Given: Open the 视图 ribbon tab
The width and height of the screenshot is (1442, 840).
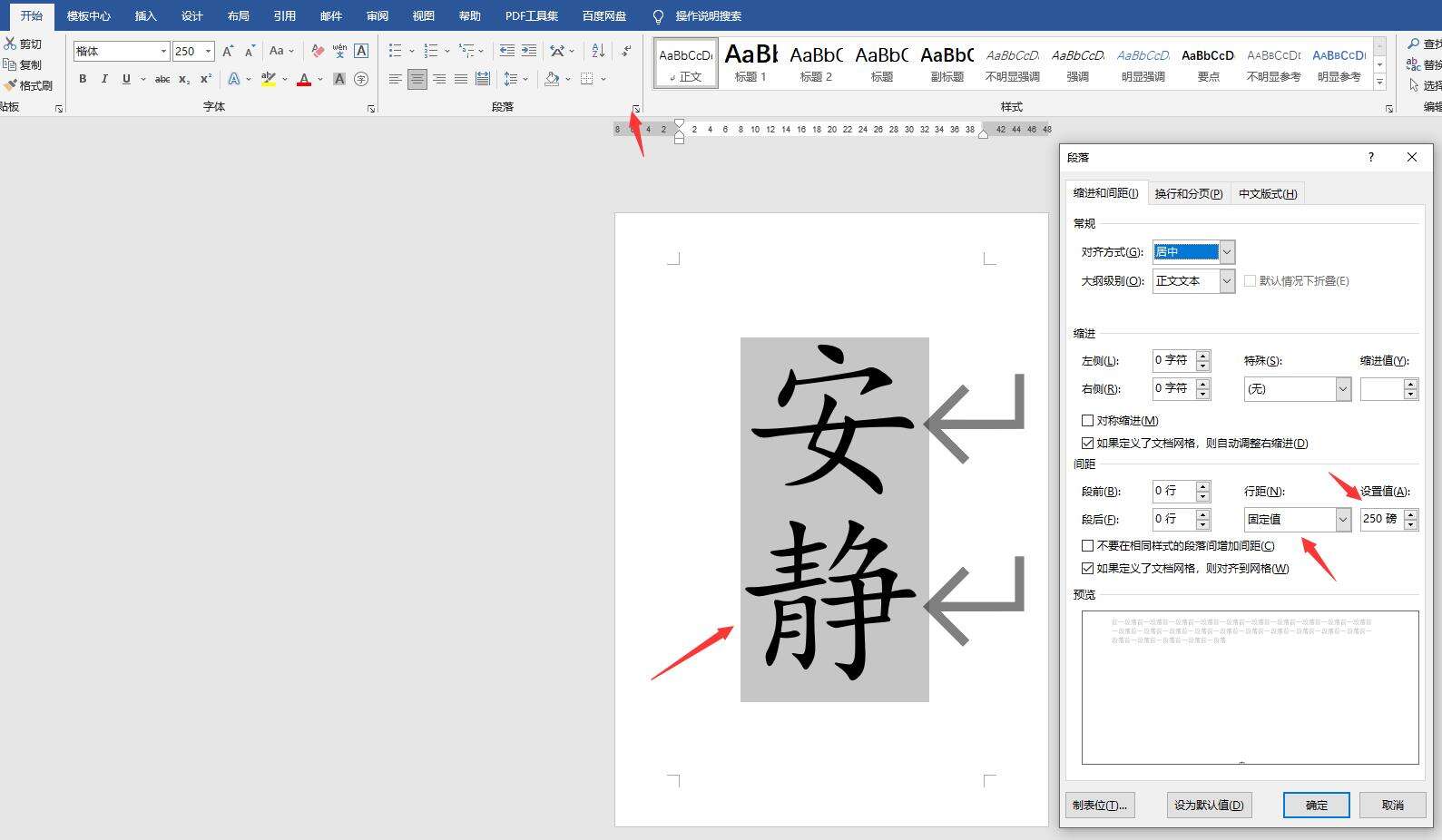Looking at the screenshot, I should (x=423, y=16).
